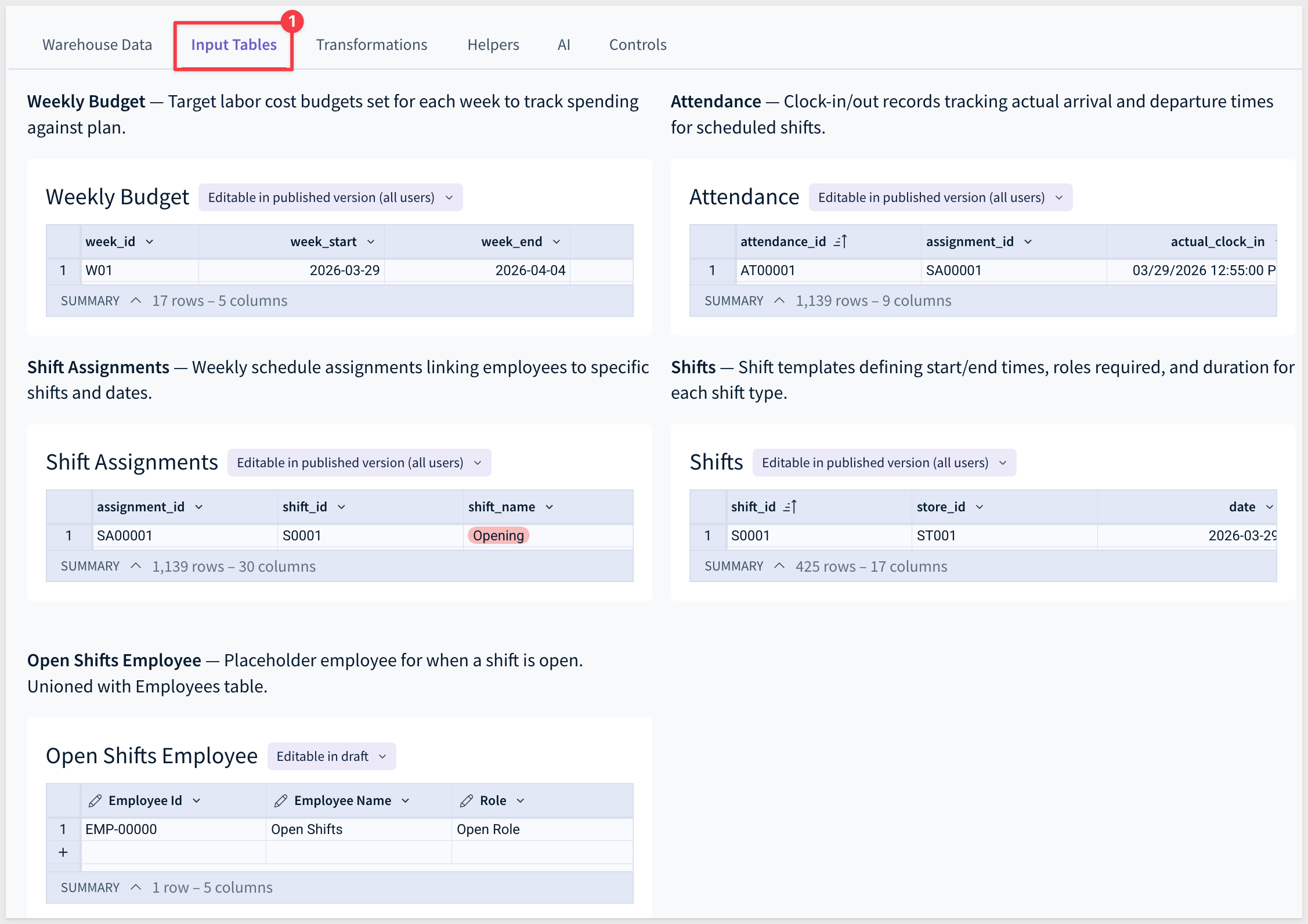Click attendance_id ascending sort icon
This screenshot has width=1308, height=924.
pyautogui.click(x=840, y=241)
